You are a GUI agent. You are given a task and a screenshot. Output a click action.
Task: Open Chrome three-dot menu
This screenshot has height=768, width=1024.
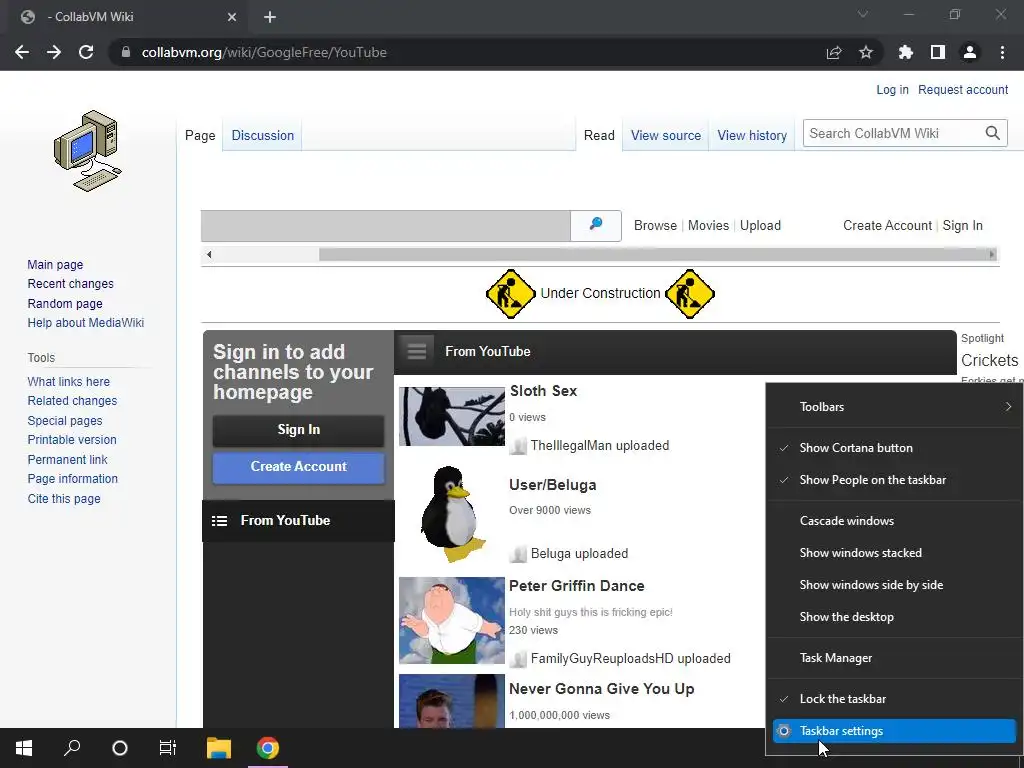(x=1002, y=52)
